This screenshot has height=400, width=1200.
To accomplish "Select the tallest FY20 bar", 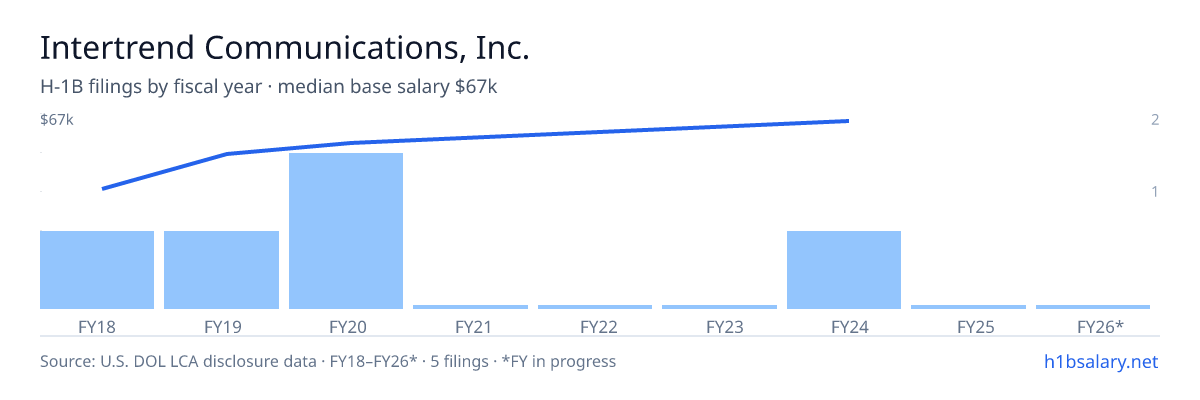I will [x=346, y=231].
